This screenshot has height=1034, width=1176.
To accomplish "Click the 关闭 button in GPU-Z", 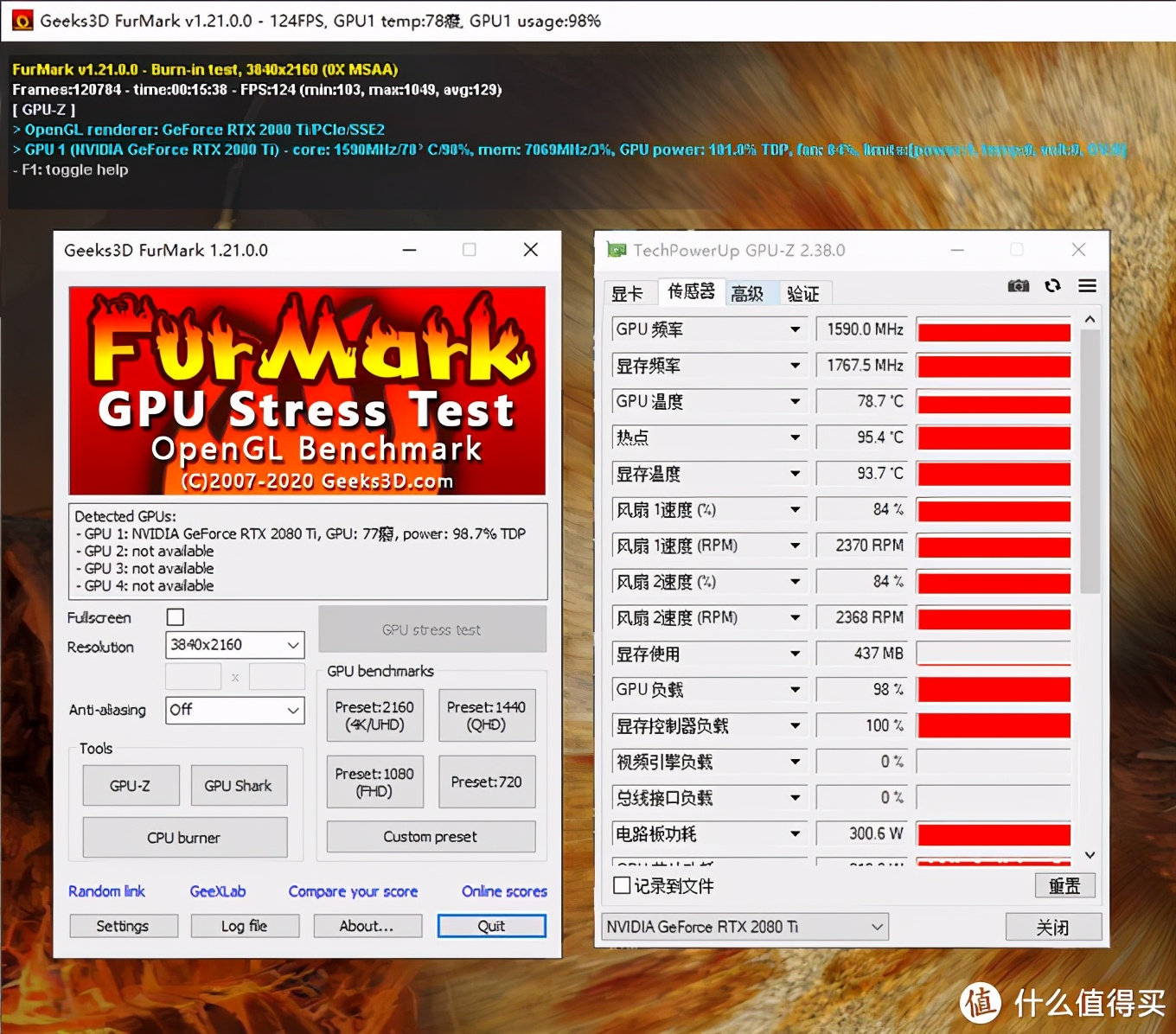I will click(1053, 927).
